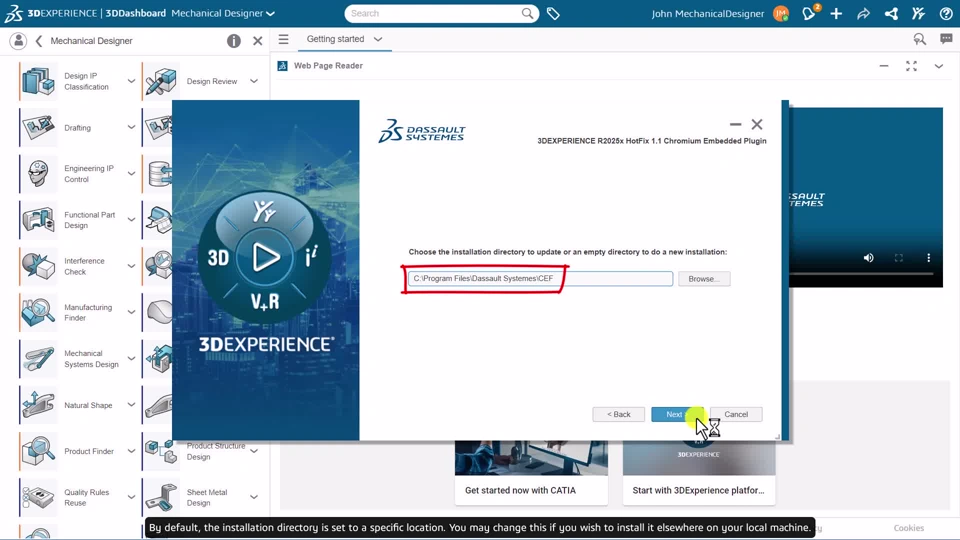Open the 3DEXPERIENCE compass logo in top bar

13,13
